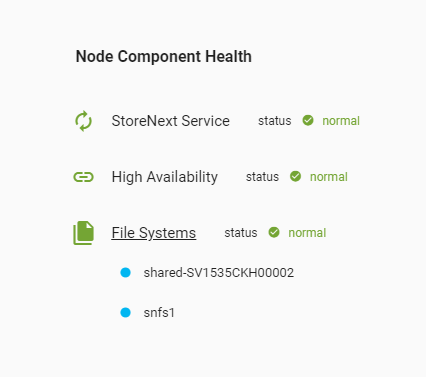
Task: Click the status label next to File Systems
Action: click(241, 233)
